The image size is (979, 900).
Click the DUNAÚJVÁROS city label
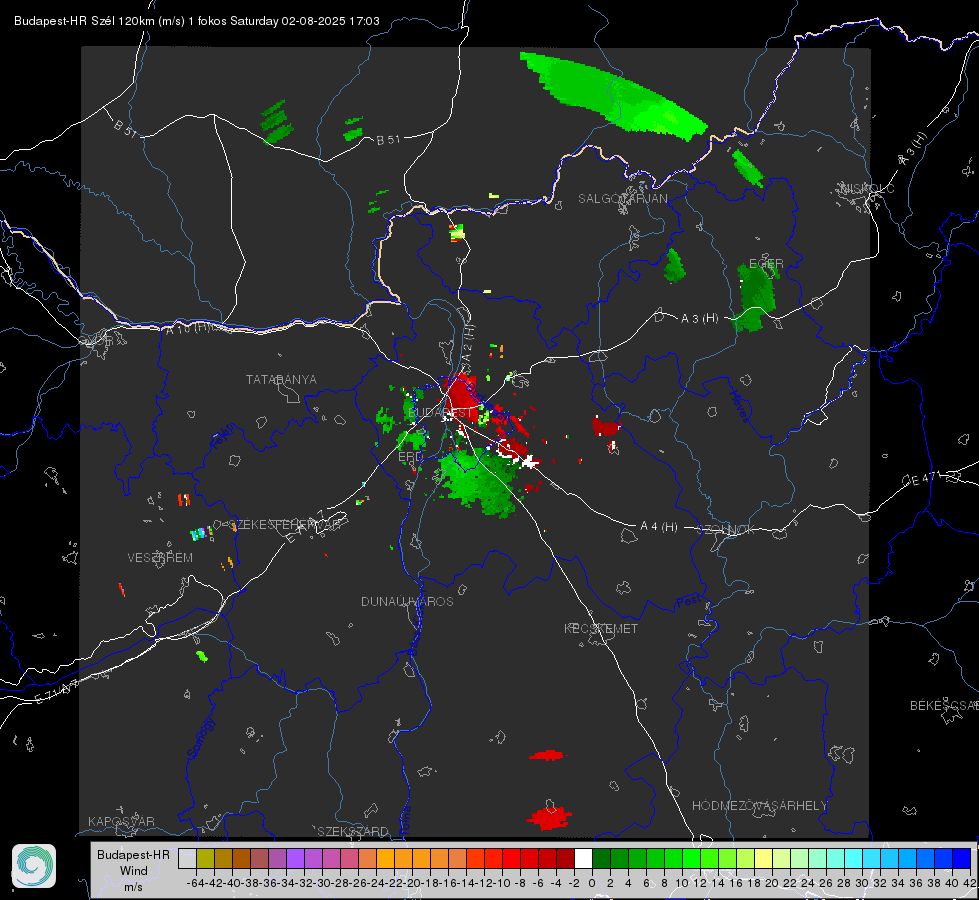[x=407, y=601]
